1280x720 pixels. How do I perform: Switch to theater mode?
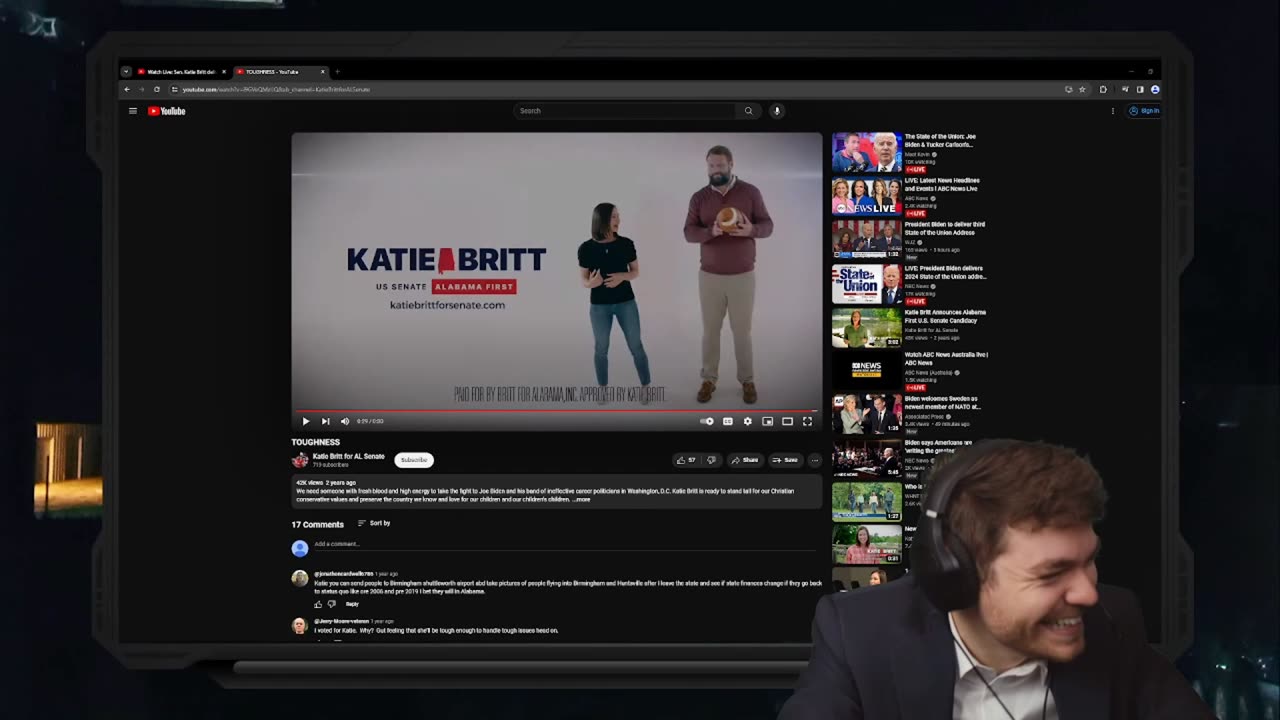(x=787, y=421)
